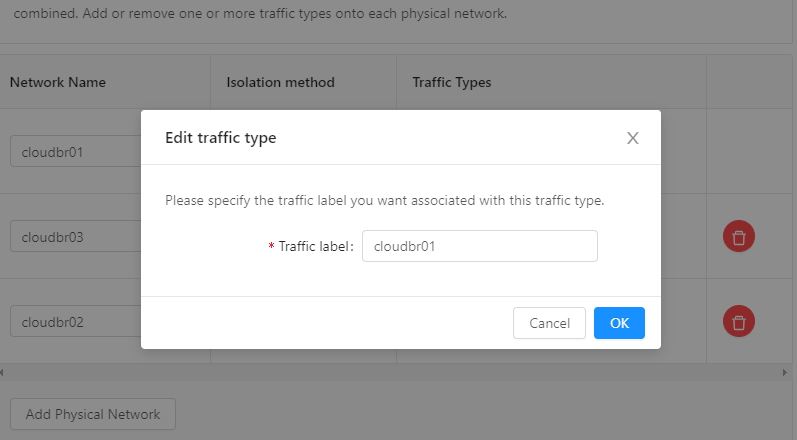The image size is (797, 440).
Task: Select the cloudbr01 network name field
Action: click(x=76, y=151)
